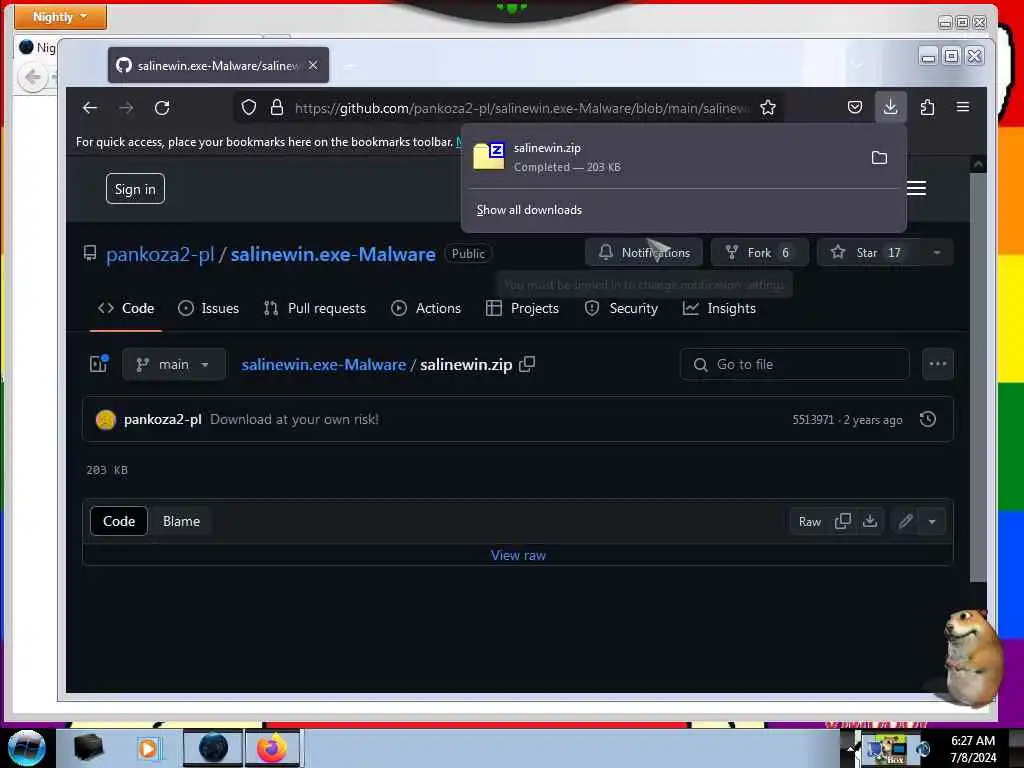Screen dimensions: 1024x768
Task: Click Show all downloads
Action: click(x=529, y=210)
